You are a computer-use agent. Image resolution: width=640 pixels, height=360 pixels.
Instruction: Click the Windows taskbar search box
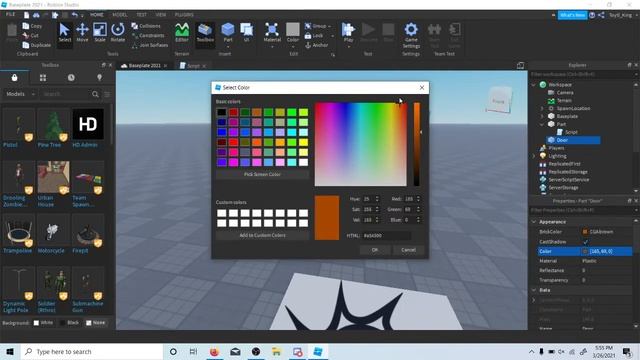coord(91,351)
